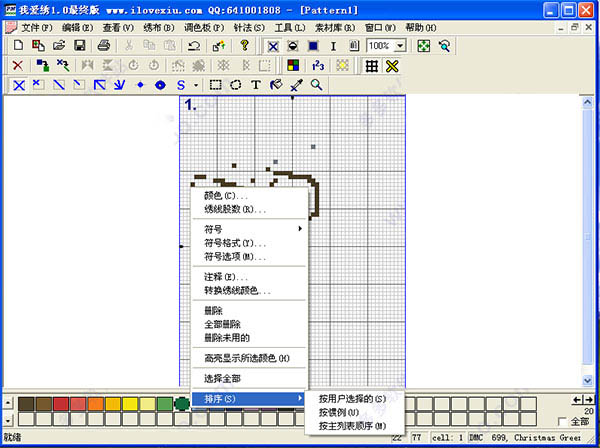Click the Save floppy disk icon
600x448 pixels.
click(80, 46)
